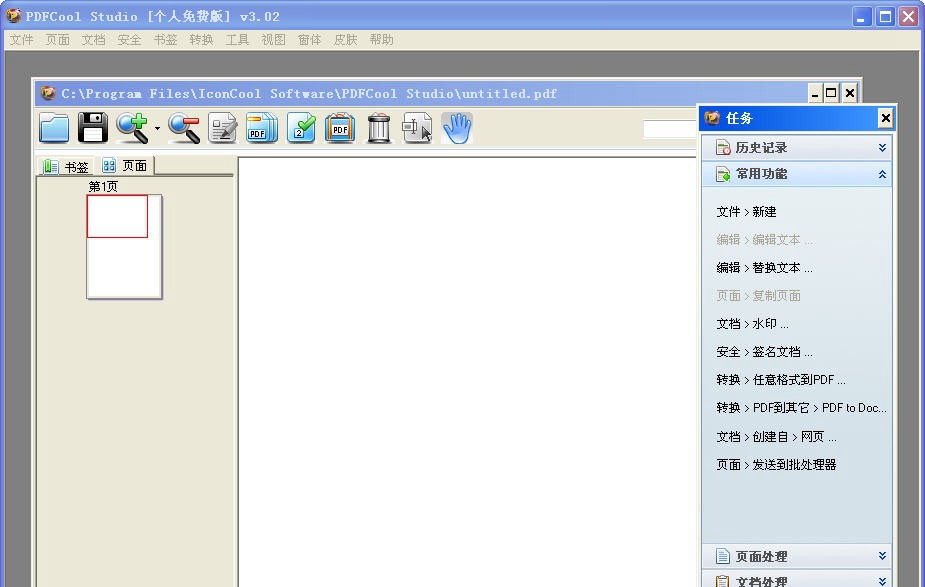Click the 页面 > 复制页面 task link
The height and width of the screenshot is (587, 925).
tap(758, 296)
